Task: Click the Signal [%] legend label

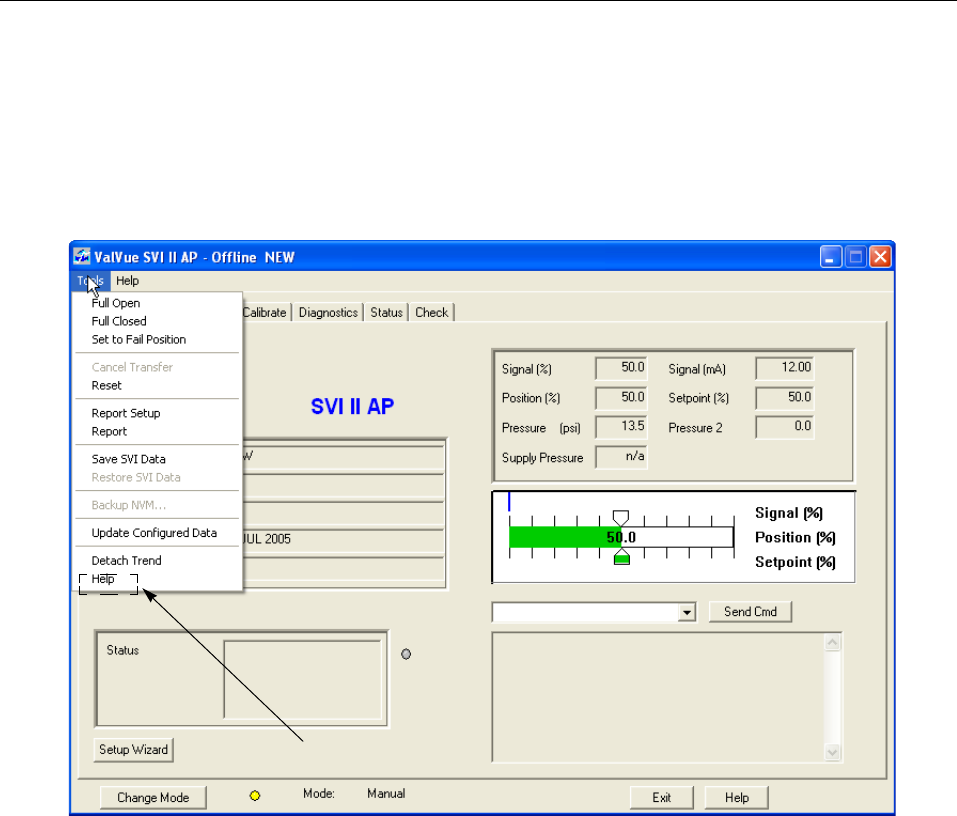Action: click(789, 513)
